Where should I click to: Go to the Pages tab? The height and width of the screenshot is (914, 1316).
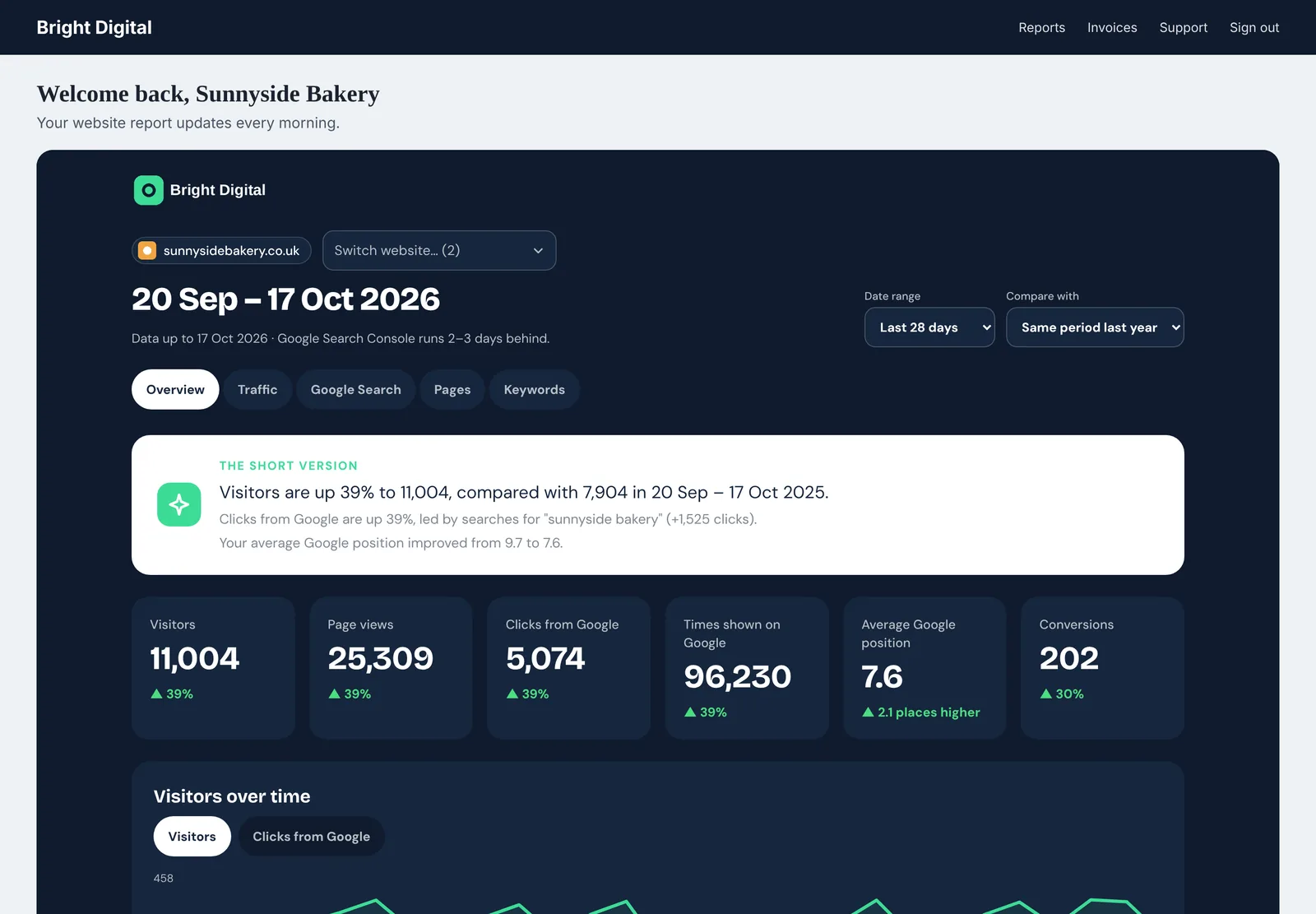point(452,390)
